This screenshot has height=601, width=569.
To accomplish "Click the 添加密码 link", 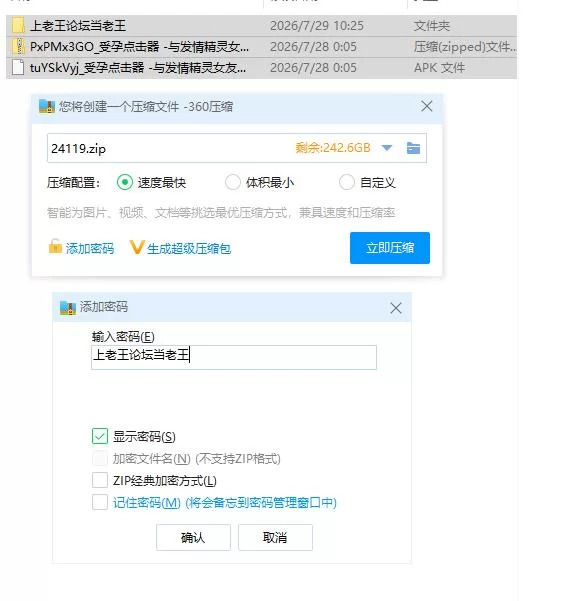I will pos(90,248).
